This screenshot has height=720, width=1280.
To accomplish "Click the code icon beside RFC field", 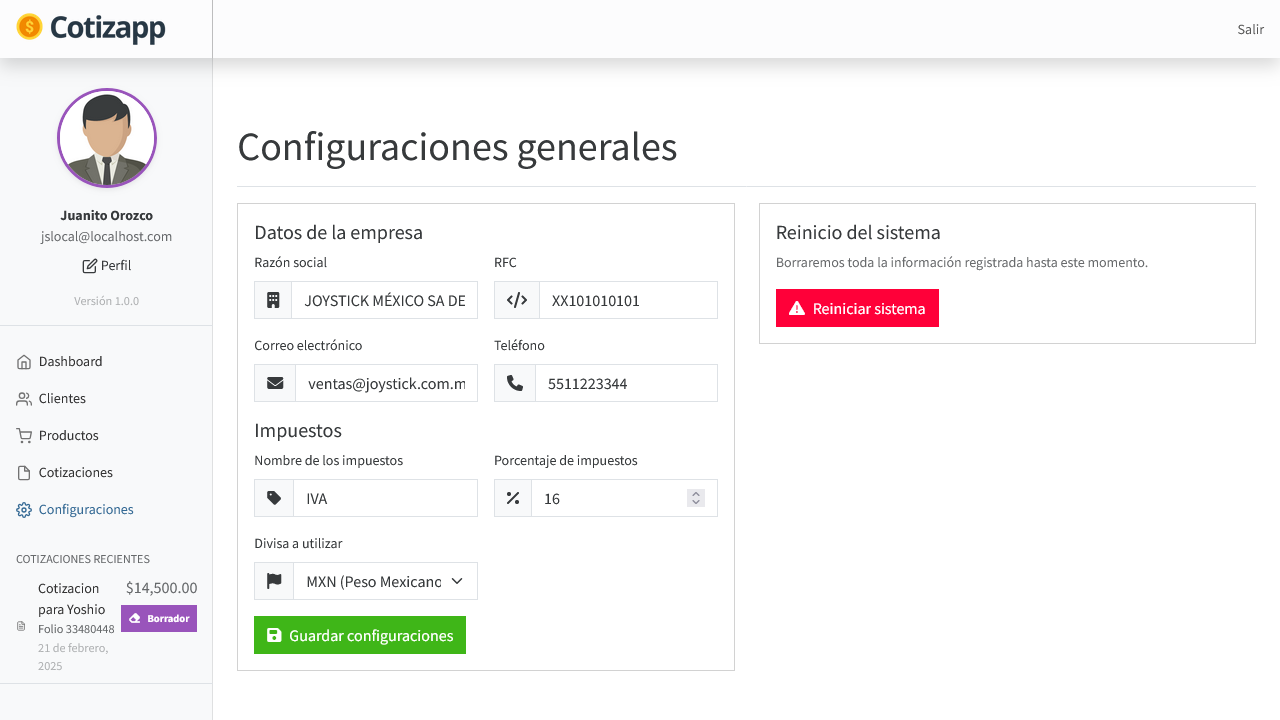I will coord(517,300).
